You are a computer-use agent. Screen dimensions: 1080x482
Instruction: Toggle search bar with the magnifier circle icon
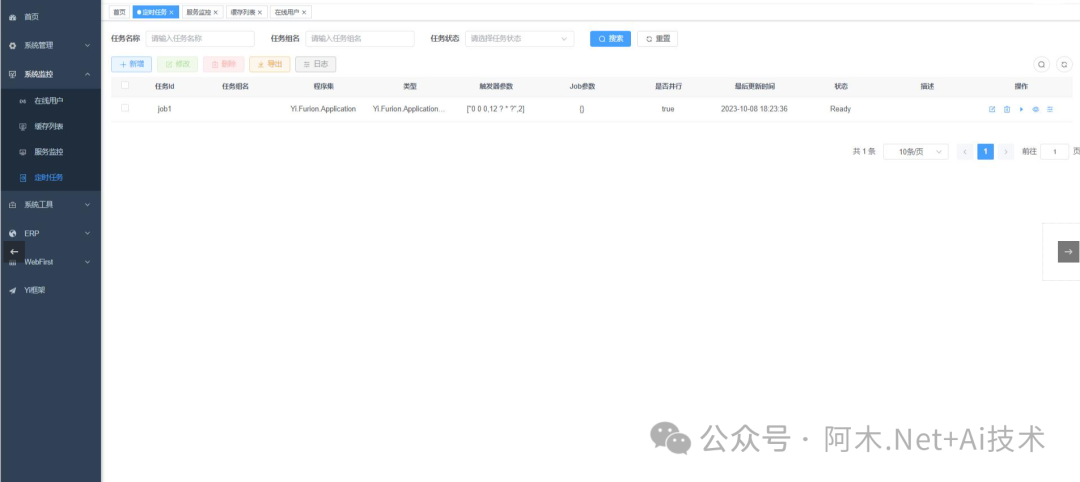click(1041, 64)
